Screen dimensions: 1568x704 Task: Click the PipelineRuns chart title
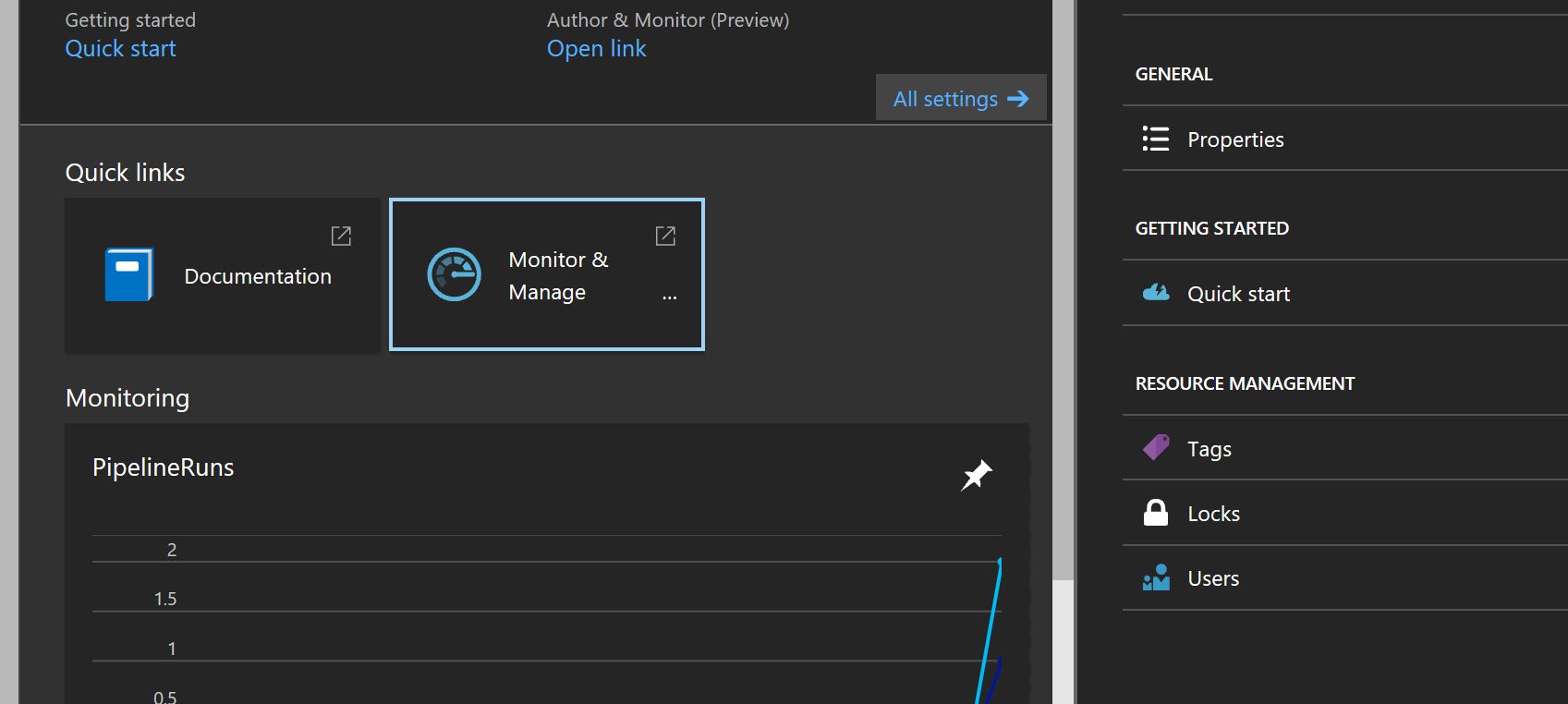(164, 467)
